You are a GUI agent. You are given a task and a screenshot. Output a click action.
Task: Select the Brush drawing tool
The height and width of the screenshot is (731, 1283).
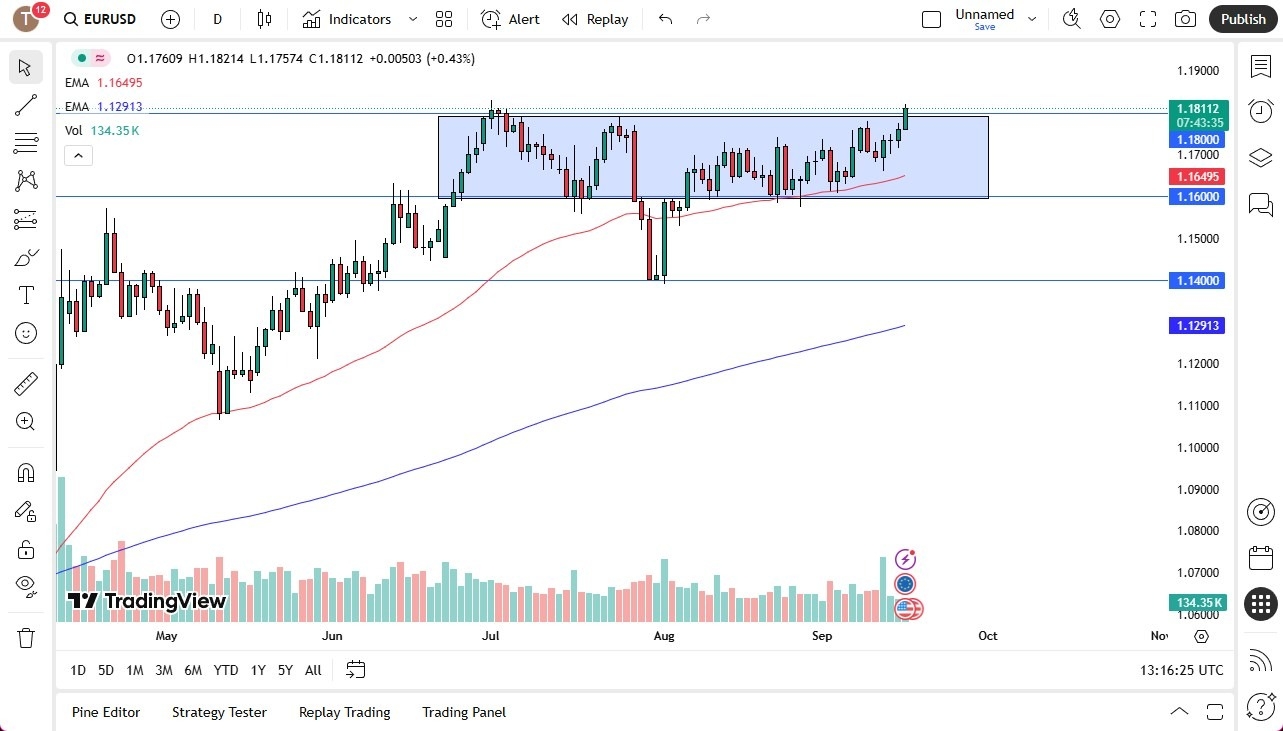click(25, 257)
